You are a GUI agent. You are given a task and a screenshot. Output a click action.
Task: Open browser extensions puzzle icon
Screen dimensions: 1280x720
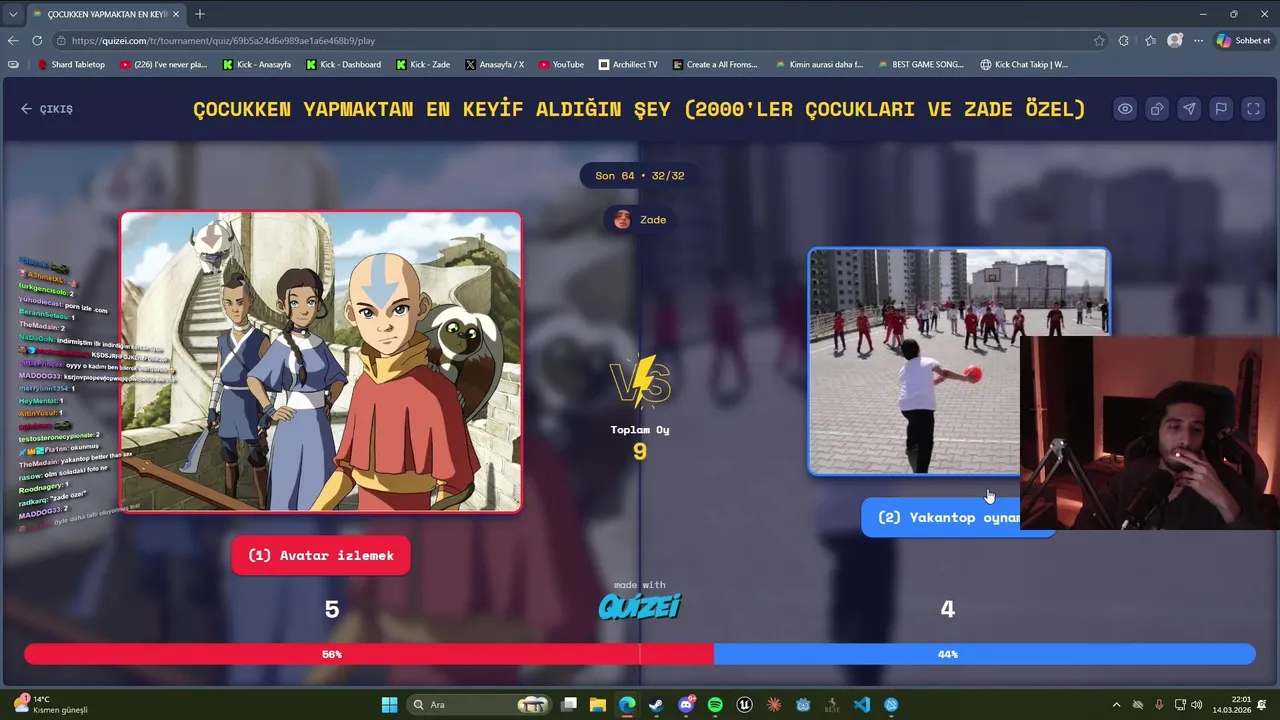1124,41
